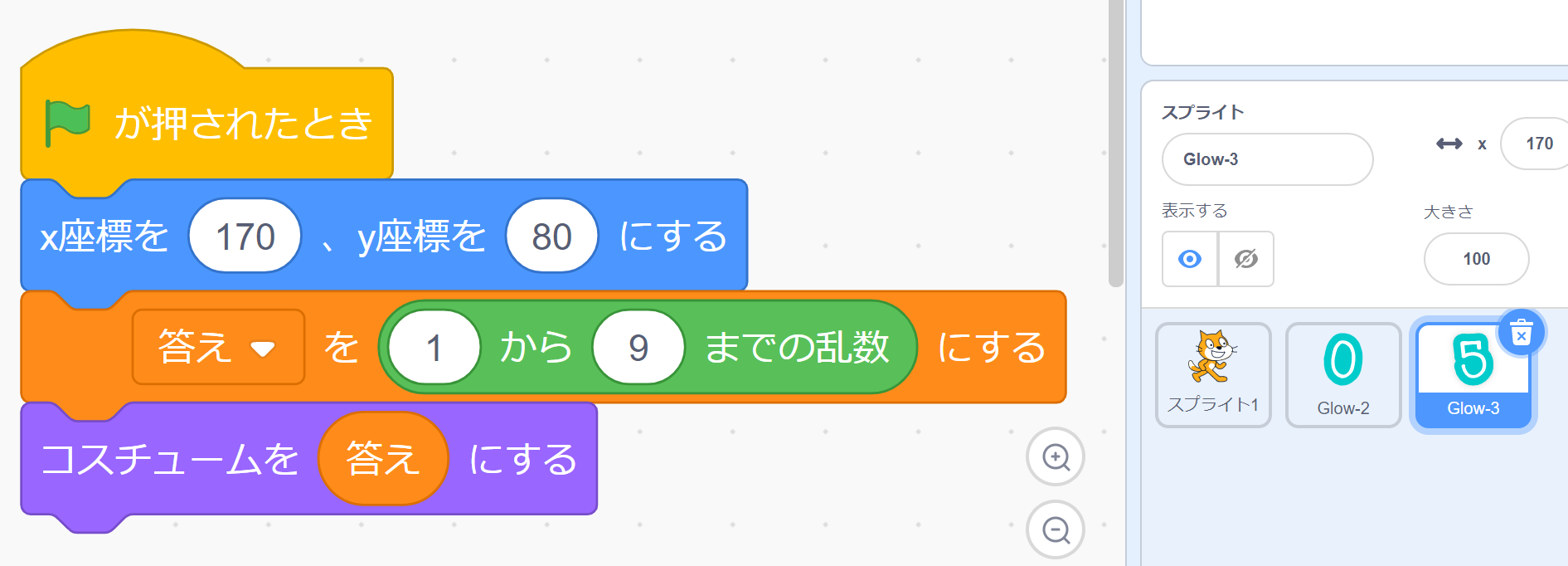Click the x position field showing 170
The height and width of the screenshot is (566, 1568).
[1538, 144]
